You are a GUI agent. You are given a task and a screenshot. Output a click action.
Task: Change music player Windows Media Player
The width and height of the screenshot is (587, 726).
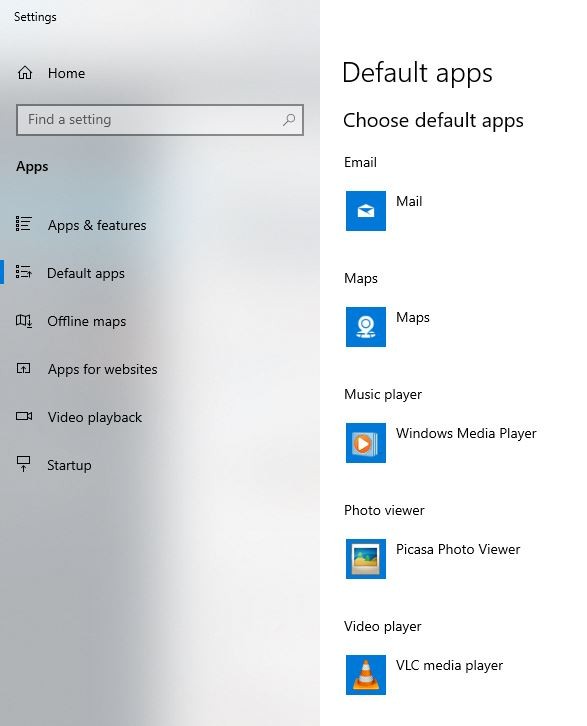click(x=466, y=433)
